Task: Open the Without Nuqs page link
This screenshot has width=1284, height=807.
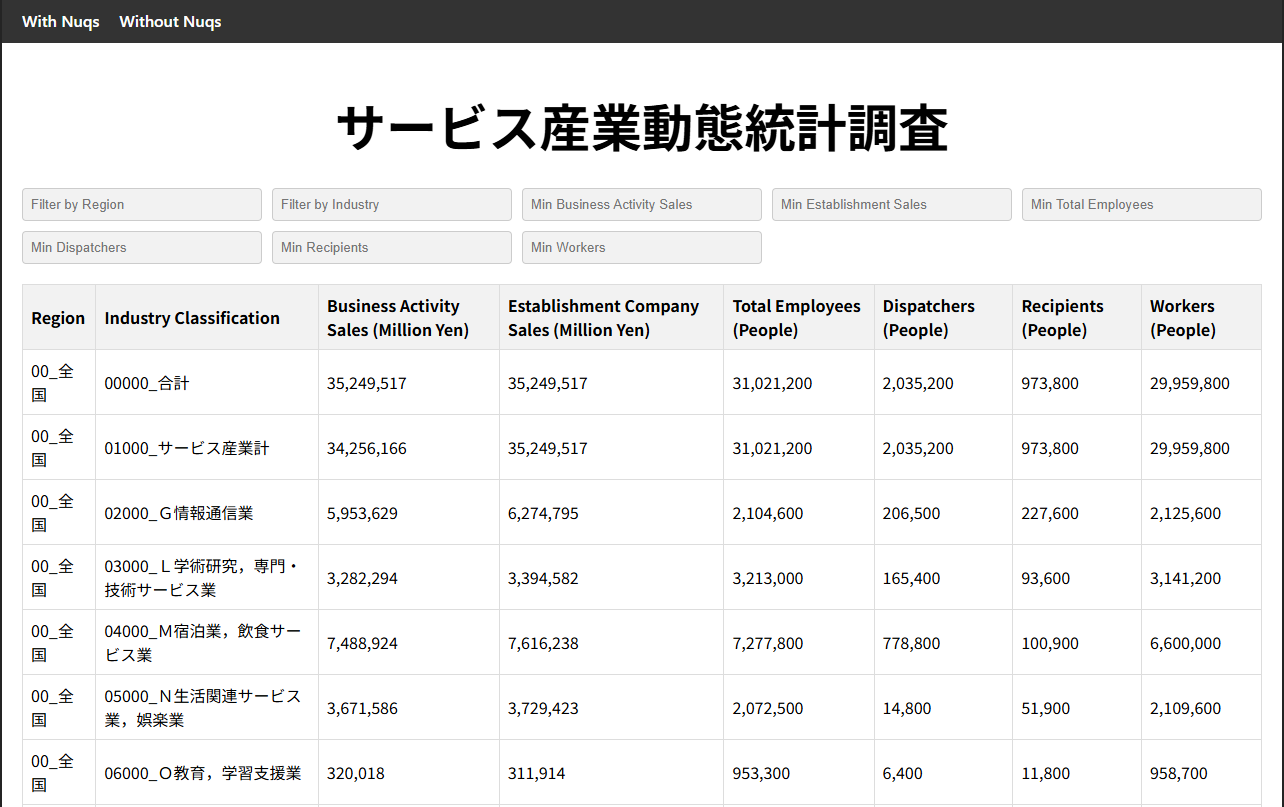Action: pos(170,22)
